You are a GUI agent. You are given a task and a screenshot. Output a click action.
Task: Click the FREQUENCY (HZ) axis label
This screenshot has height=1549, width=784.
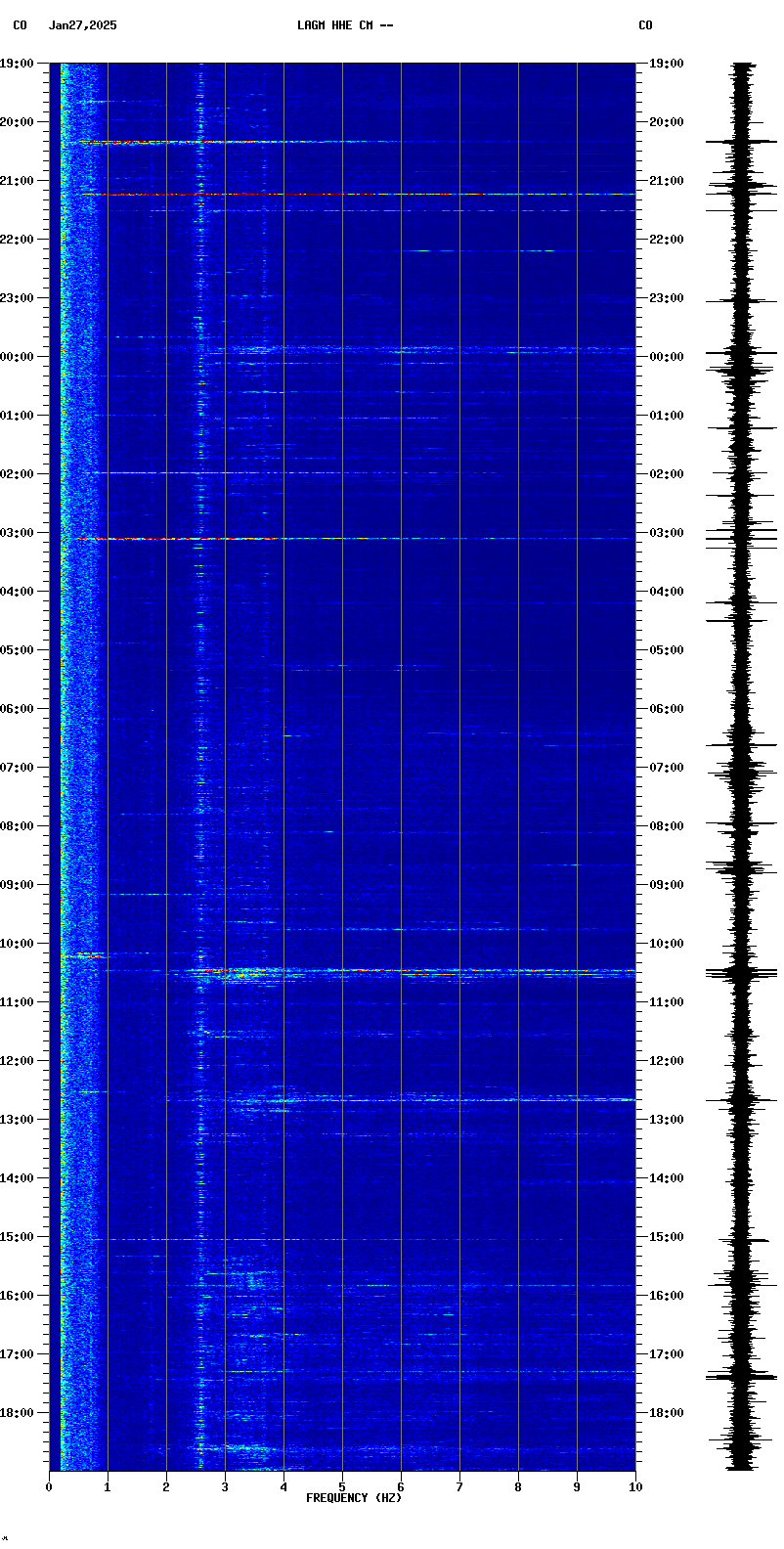pos(354,1498)
